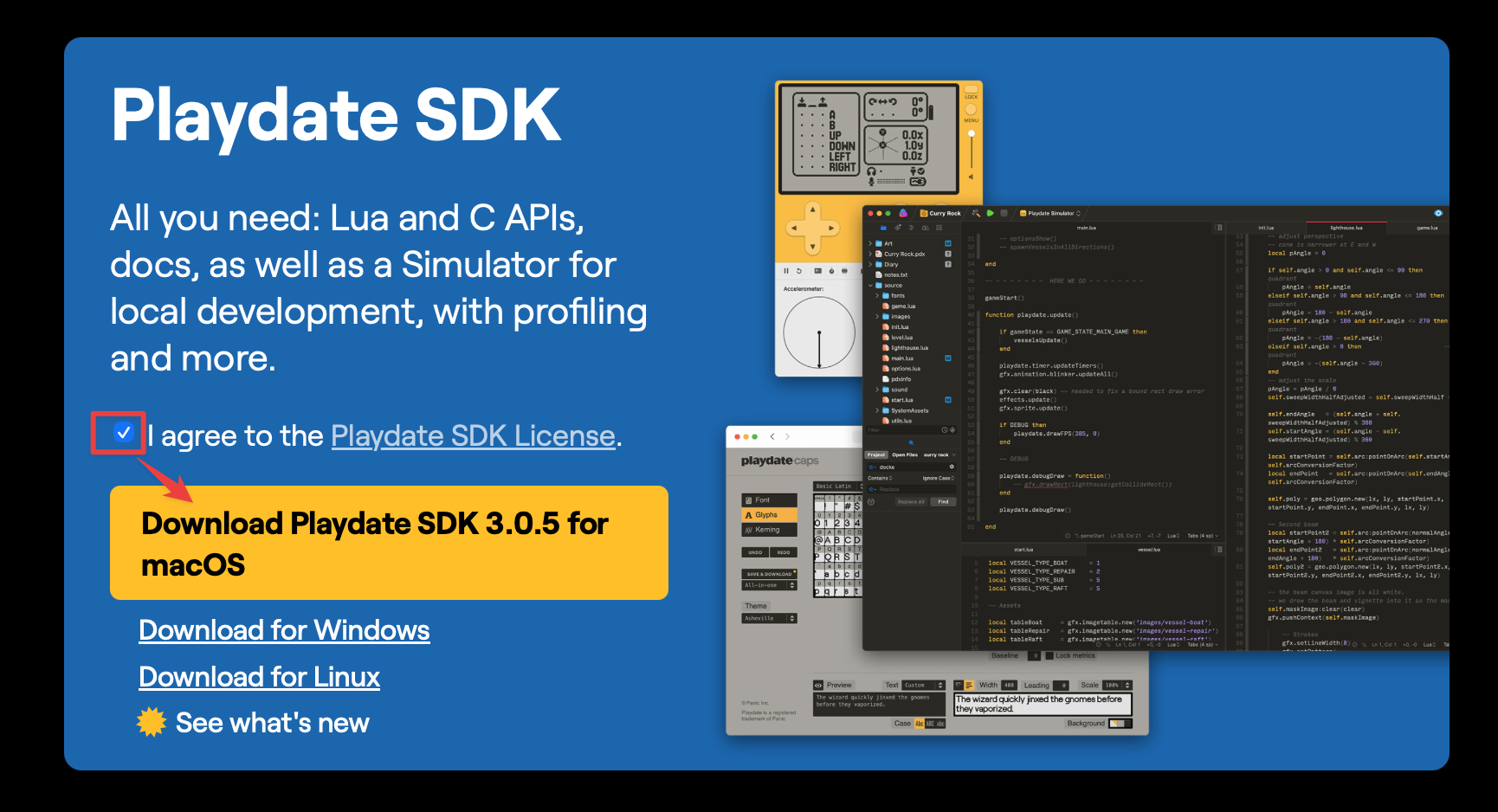Viewport: 1498px width, 812px height.
Task: Uncheck the license agreement checkbox
Action: click(124, 432)
